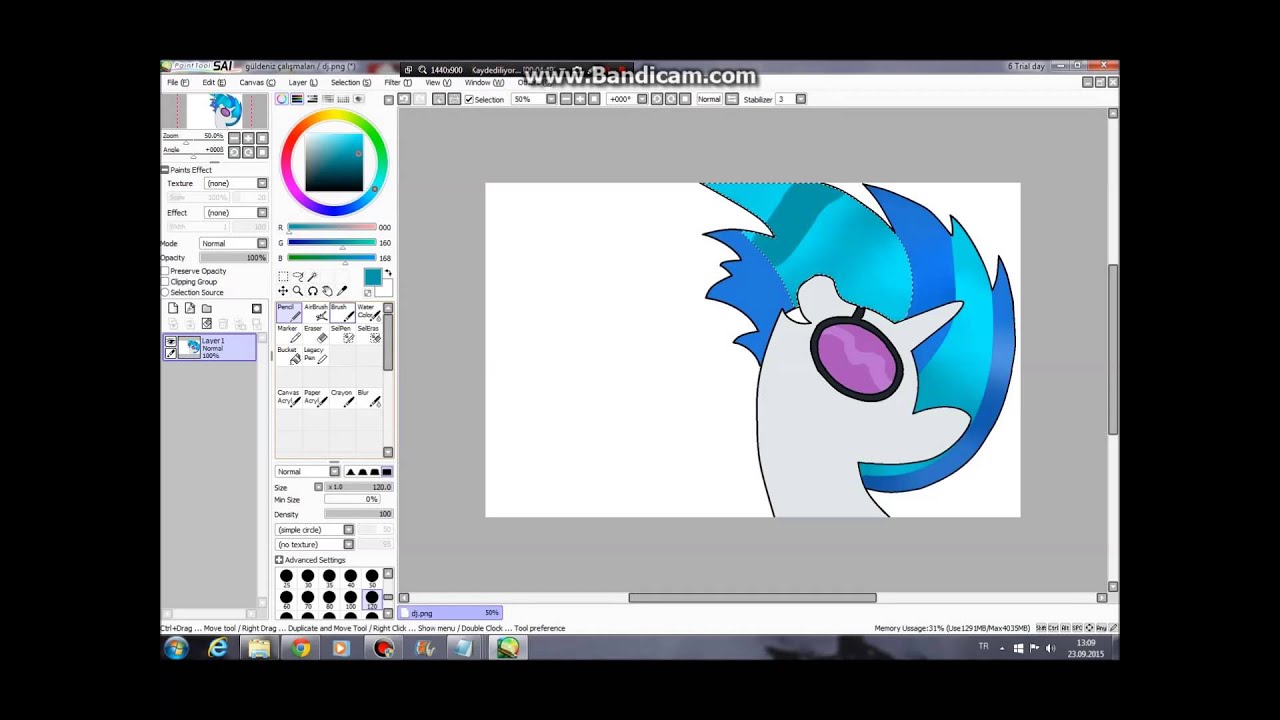The image size is (1280, 720).
Task: Enable Clipping Group checkbox
Action: [x=166, y=282]
